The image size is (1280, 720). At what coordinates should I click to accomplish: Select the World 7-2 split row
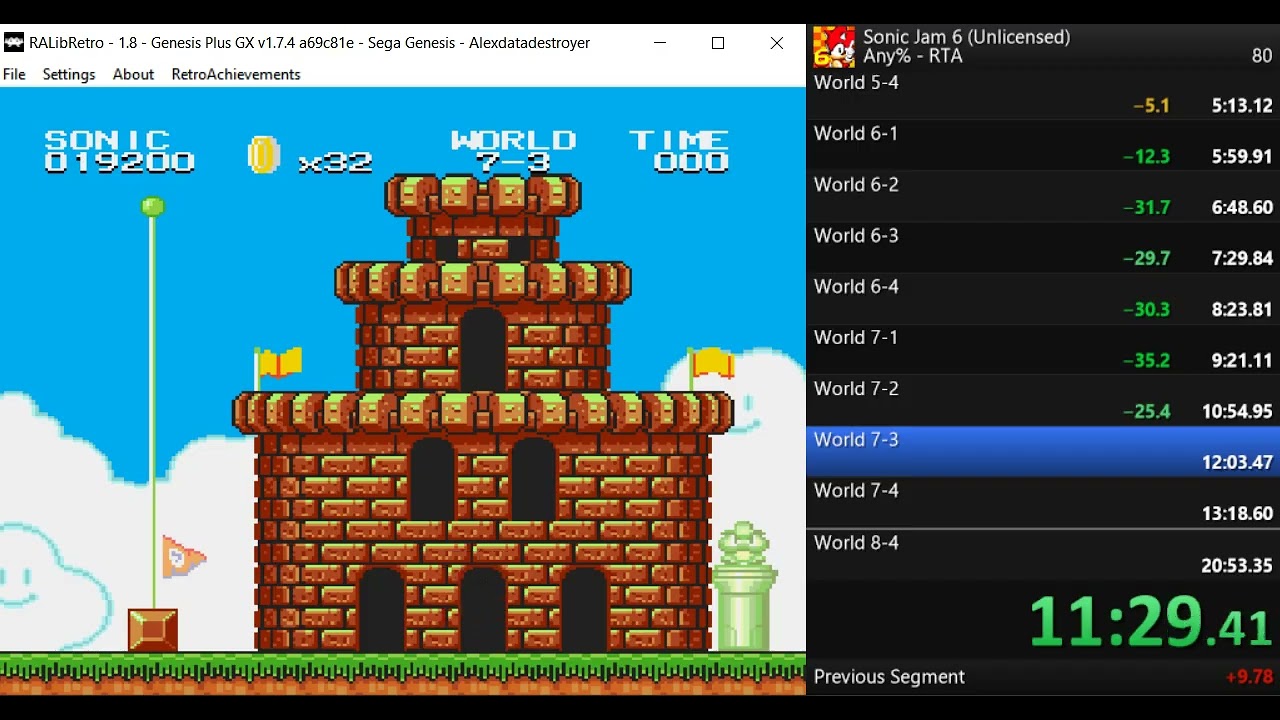(1043, 401)
